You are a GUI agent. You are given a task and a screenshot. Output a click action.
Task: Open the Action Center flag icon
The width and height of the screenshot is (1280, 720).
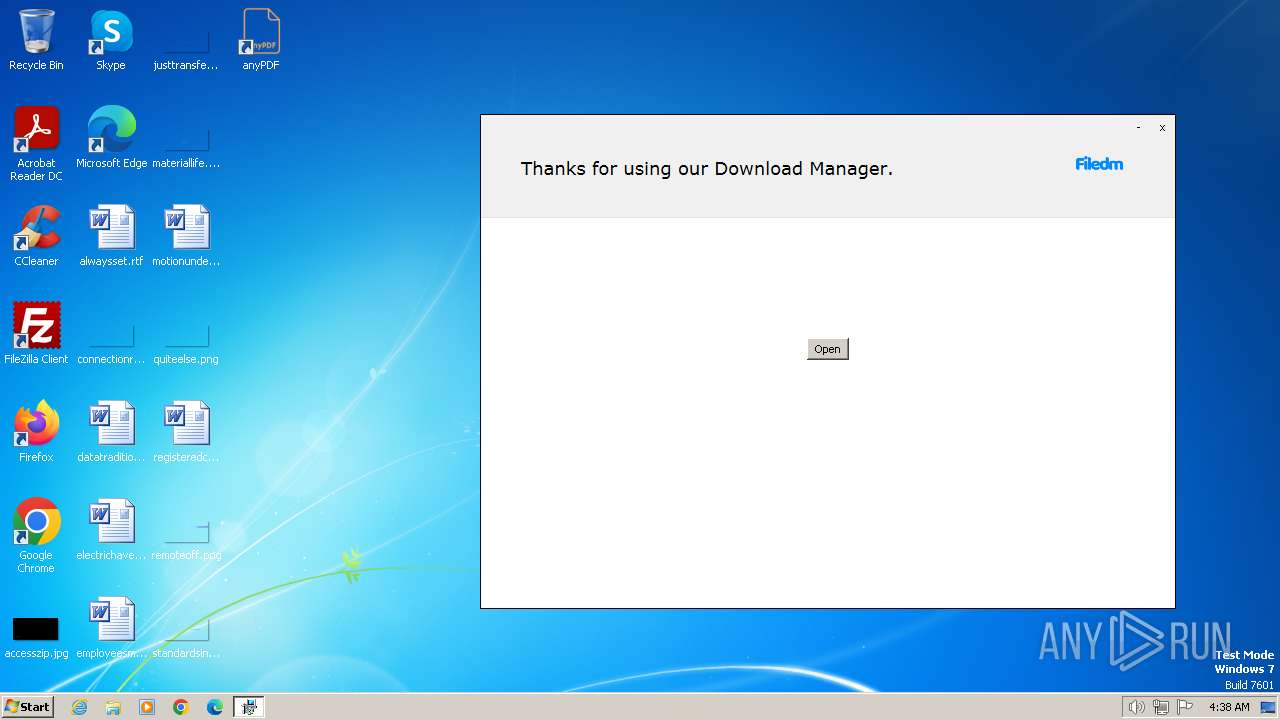(x=1185, y=707)
